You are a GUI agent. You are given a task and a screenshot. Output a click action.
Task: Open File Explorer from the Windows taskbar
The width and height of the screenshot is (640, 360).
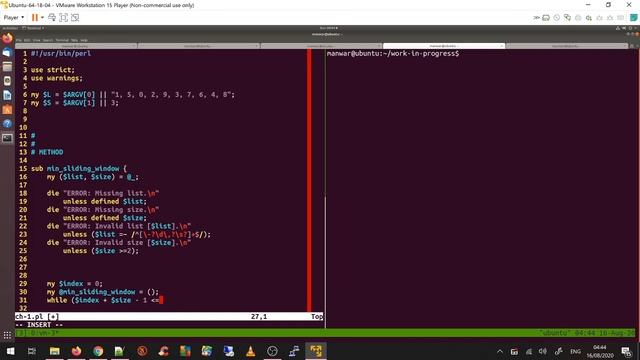click(54, 351)
